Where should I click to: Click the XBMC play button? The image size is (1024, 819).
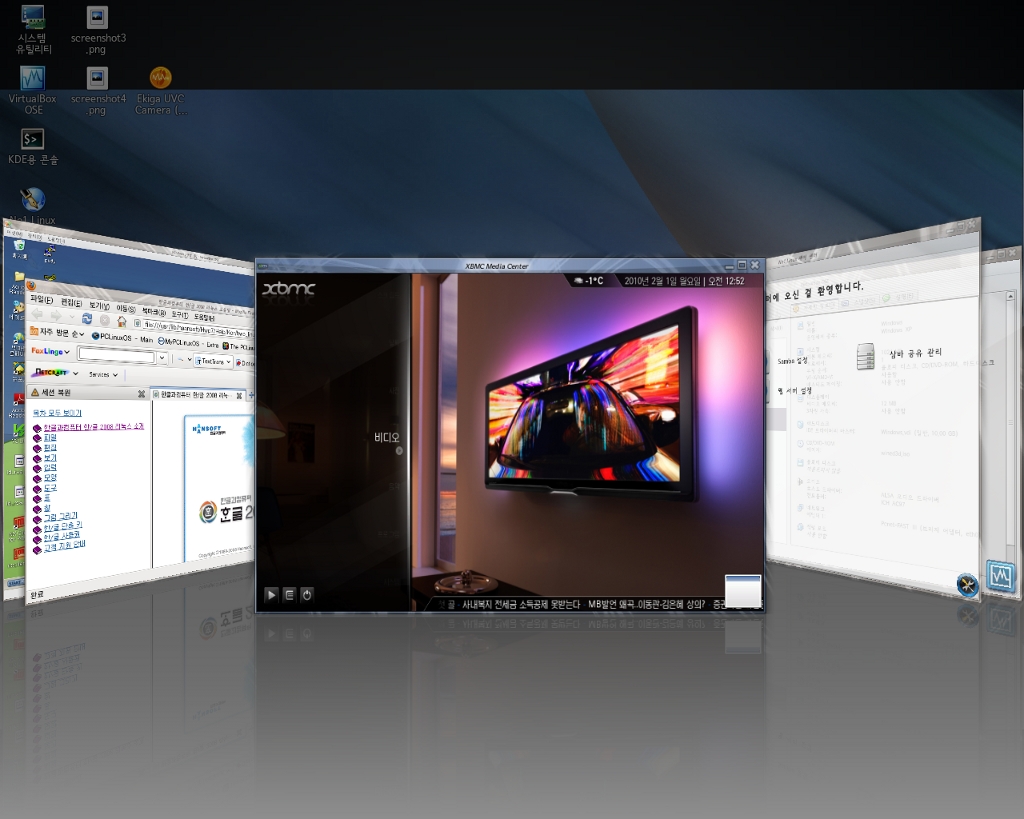pos(271,594)
